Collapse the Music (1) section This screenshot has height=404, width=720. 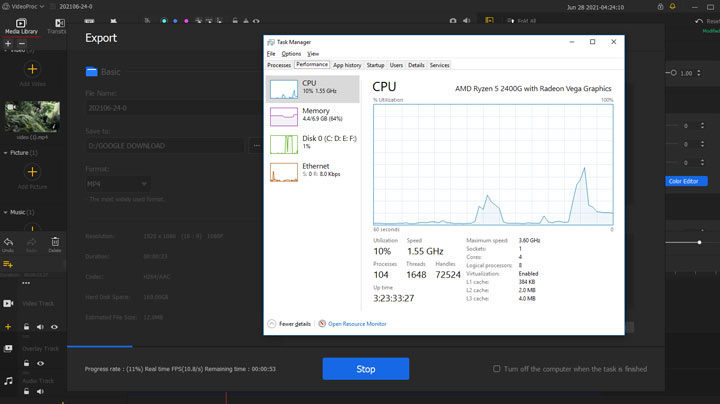(x=6, y=213)
